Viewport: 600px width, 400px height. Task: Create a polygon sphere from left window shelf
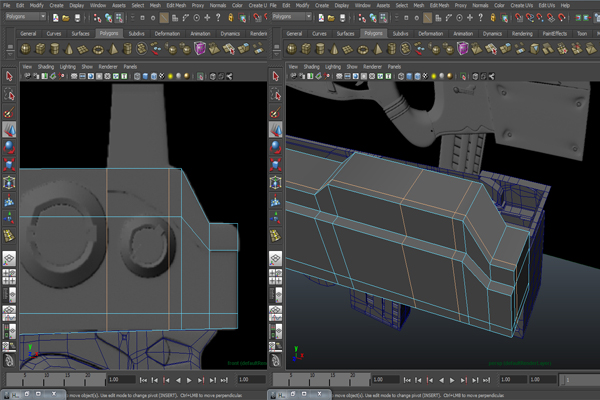pos(25,49)
